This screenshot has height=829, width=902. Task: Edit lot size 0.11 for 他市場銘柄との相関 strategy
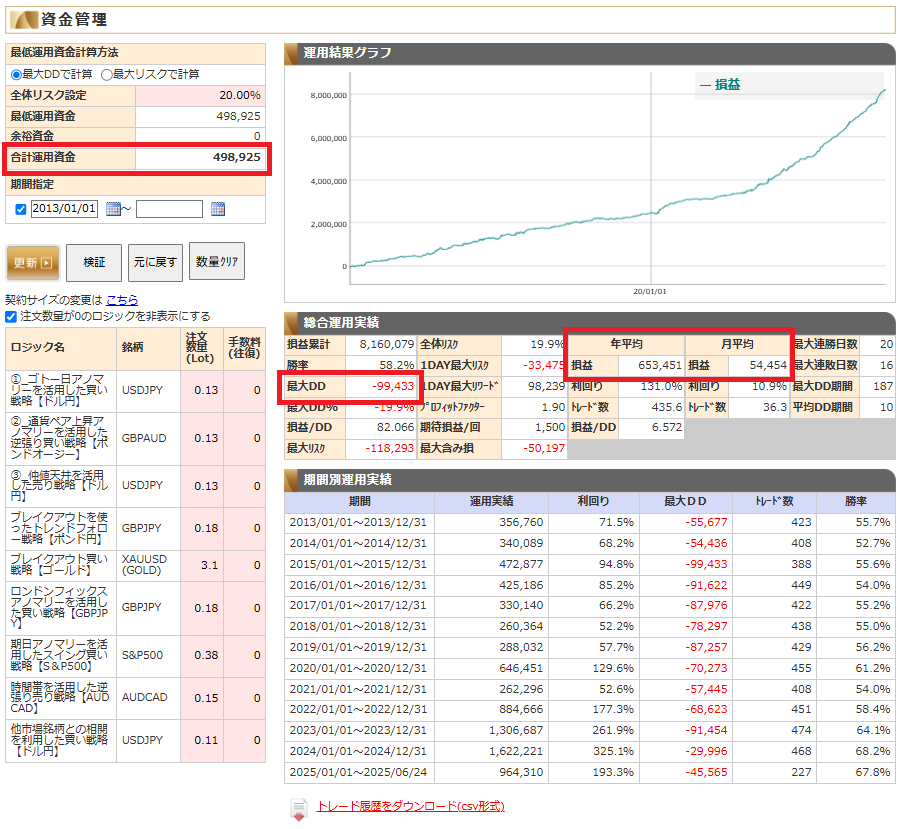pyautogui.click(x=202, y=741)
